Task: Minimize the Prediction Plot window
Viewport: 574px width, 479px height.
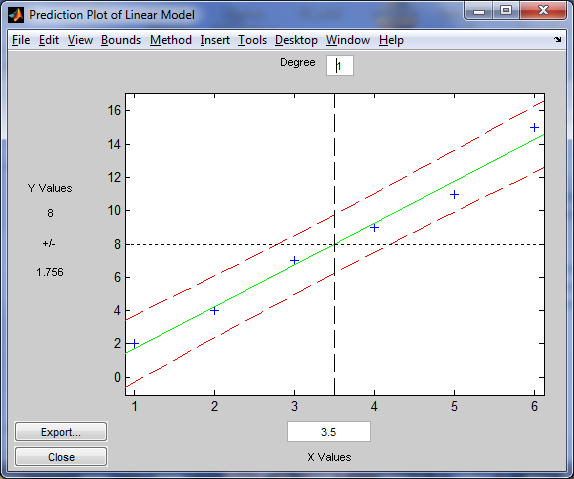Action: pyautogui.click(x=478, y=10)
